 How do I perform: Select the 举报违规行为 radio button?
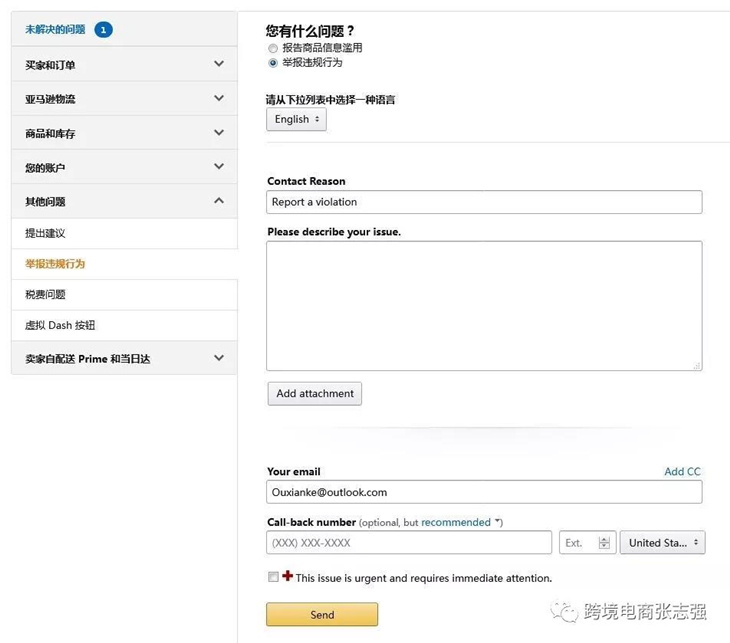[273, 62]
